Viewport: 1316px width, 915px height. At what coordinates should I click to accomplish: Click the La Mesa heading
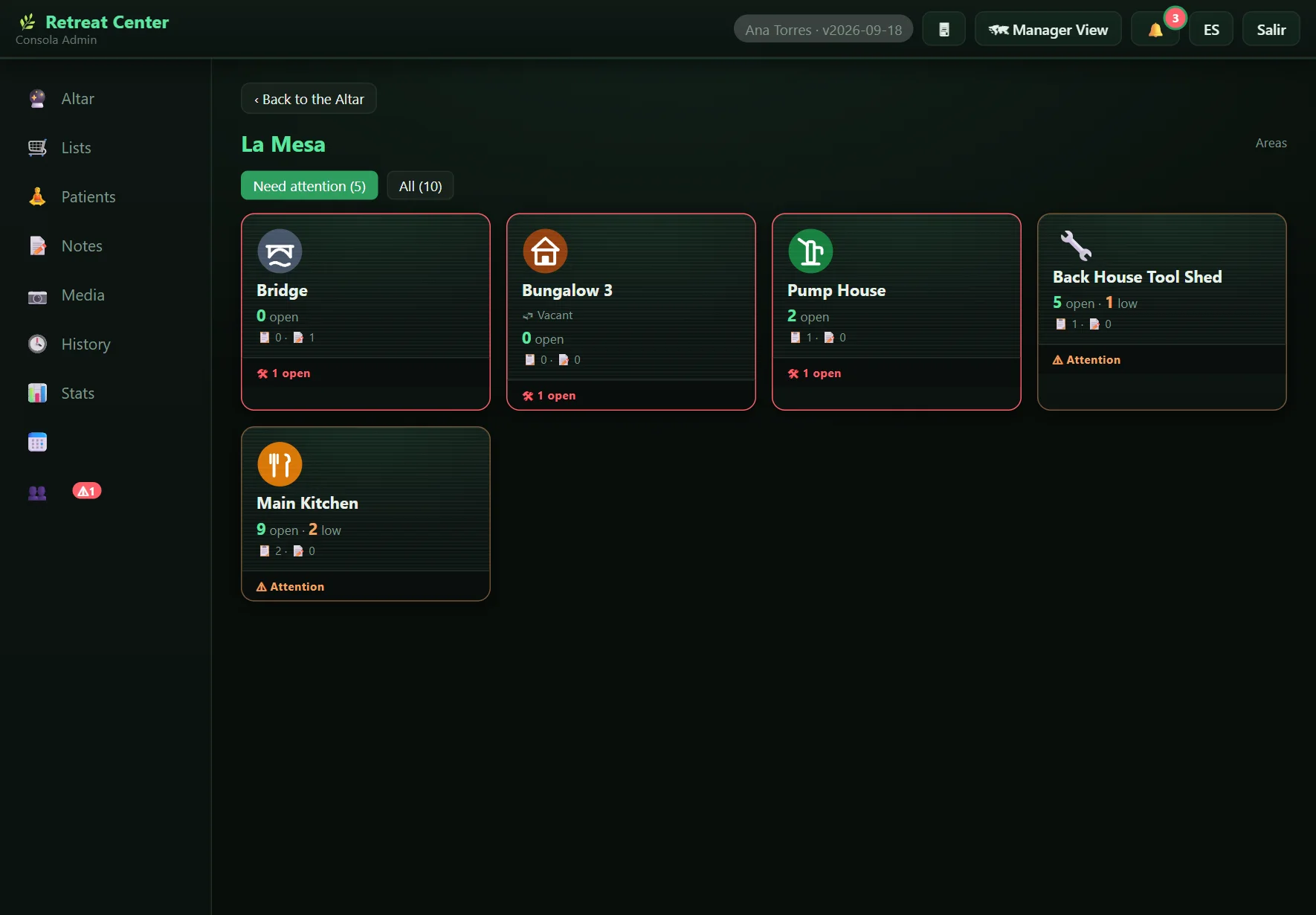coord(283,144)
